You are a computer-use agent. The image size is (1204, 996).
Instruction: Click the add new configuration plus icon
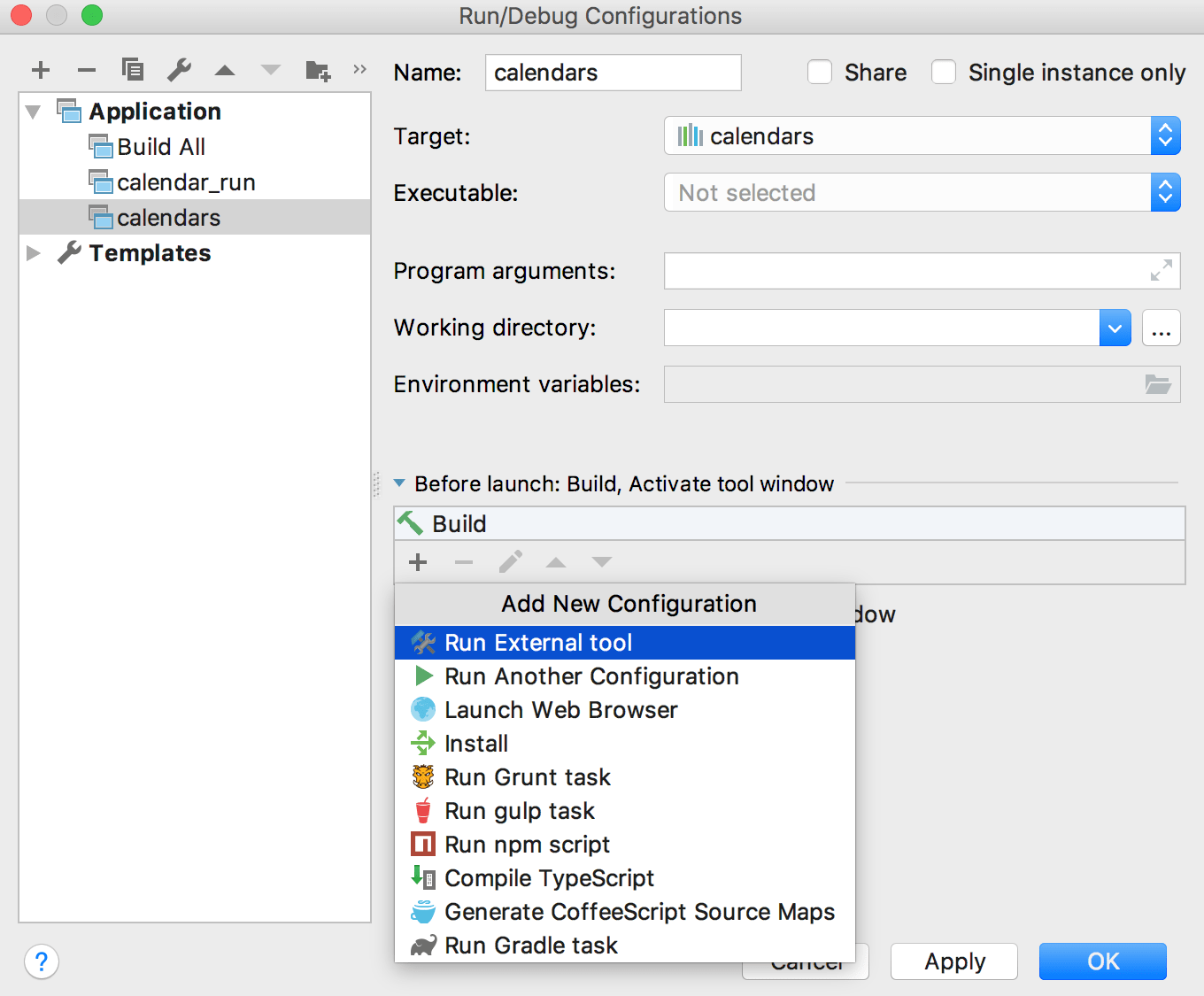point(41,70)
